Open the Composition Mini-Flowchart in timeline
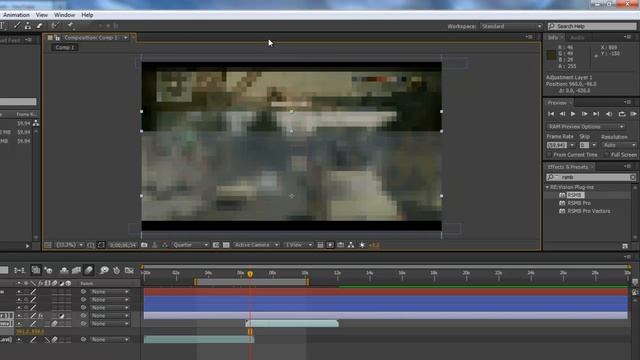 click(19, 270)
